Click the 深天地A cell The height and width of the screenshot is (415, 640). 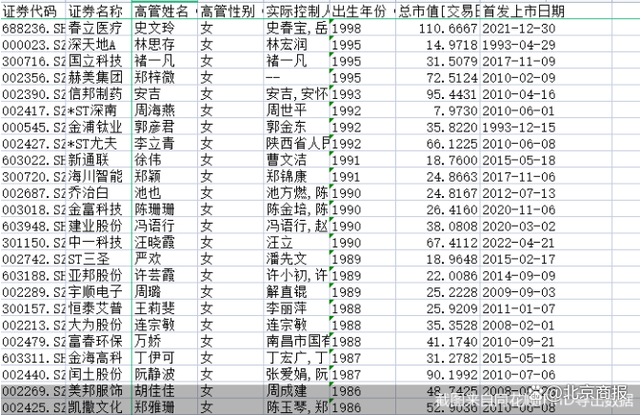point(98,44)
